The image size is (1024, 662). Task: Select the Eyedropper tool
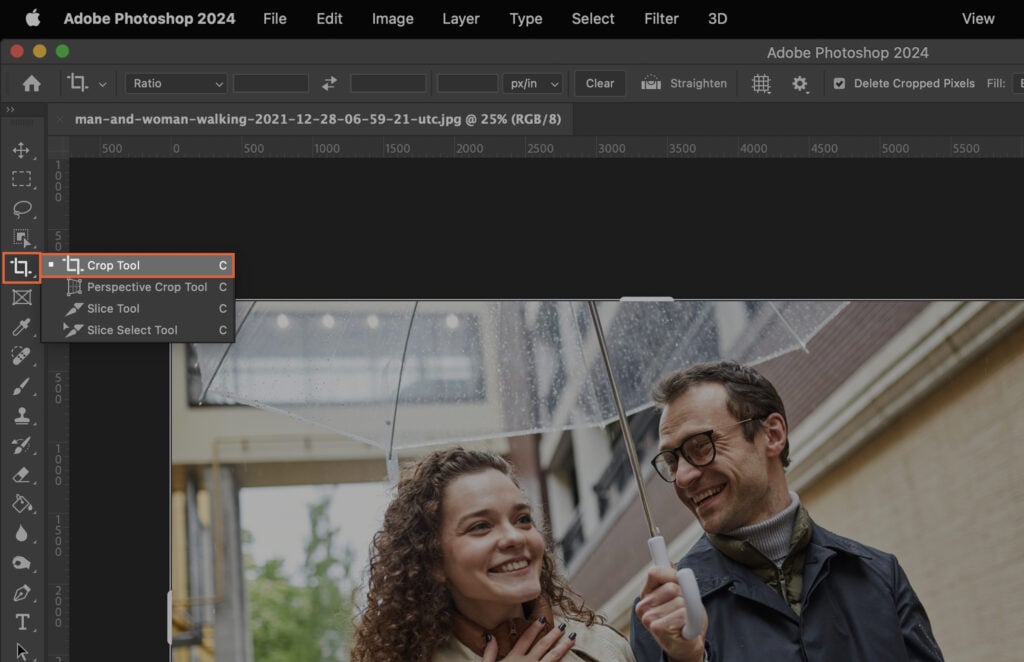tap(22, 327)
